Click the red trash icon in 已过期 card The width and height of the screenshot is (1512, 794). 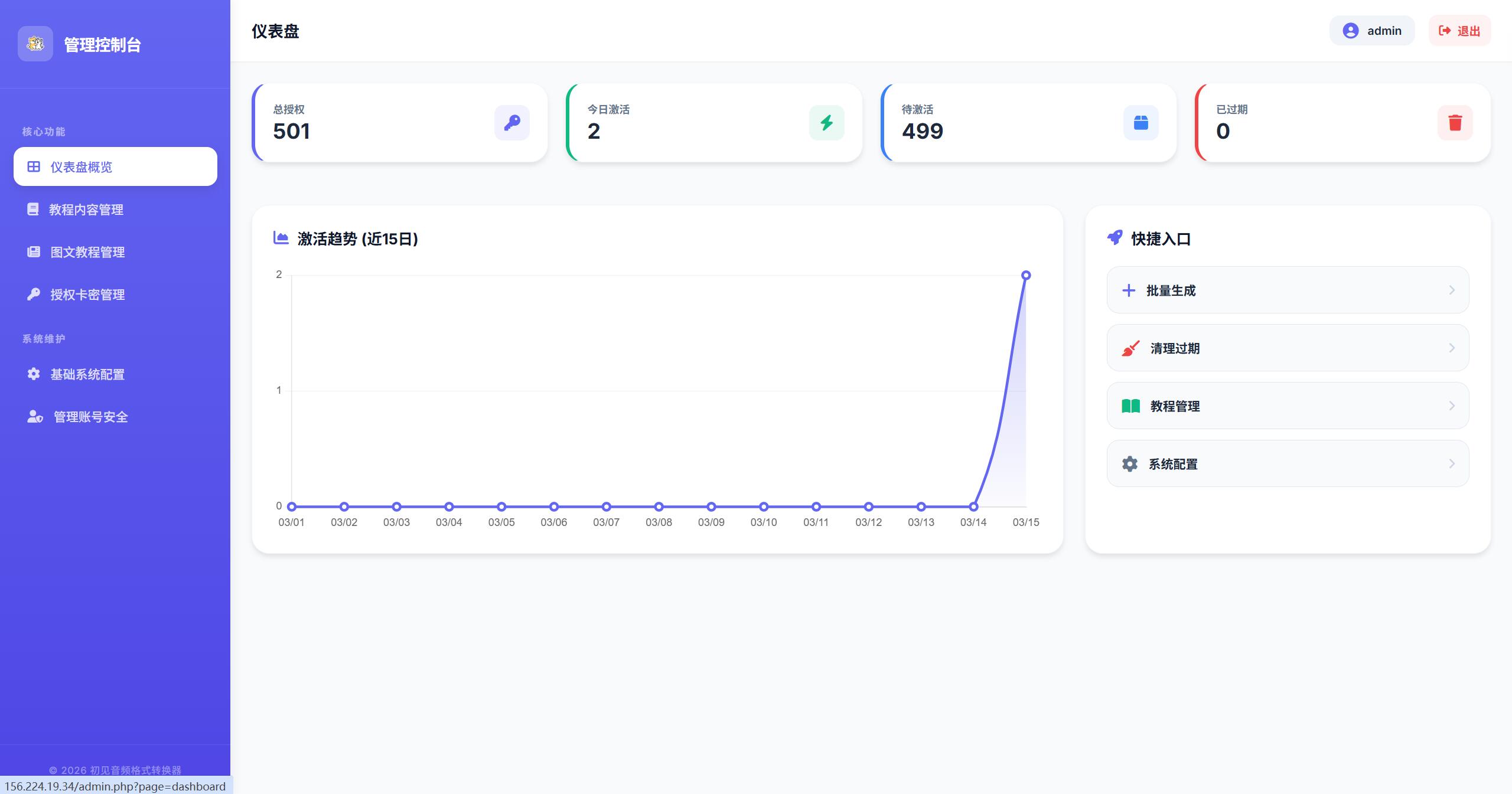[x=1455, y=123]
